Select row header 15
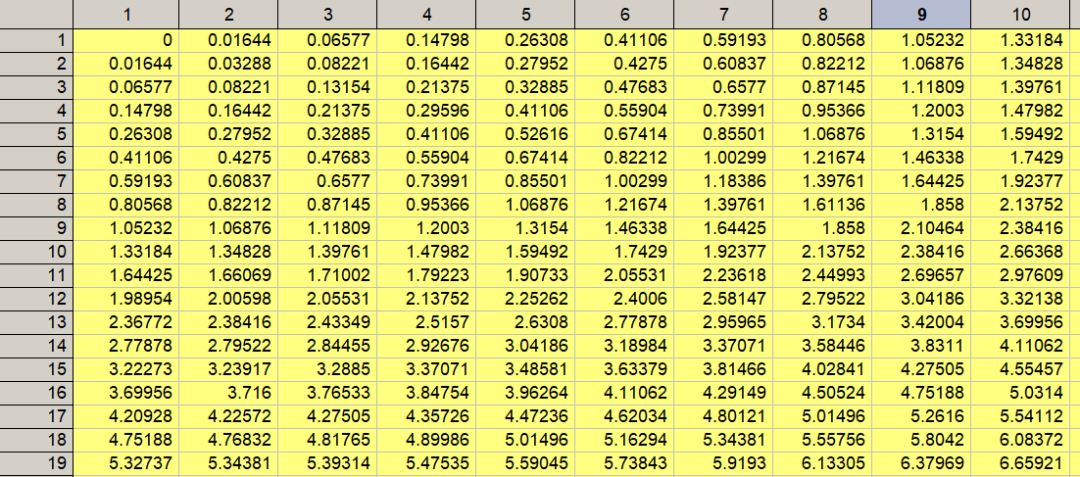Screen dimensions: 1080x477 coord(37,370)
